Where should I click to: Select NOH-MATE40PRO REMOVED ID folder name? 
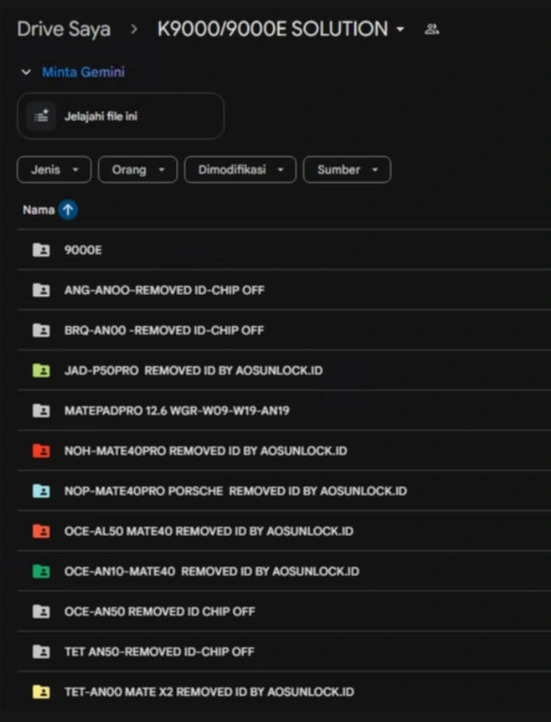pyautogui.click(x=206, y=450)
